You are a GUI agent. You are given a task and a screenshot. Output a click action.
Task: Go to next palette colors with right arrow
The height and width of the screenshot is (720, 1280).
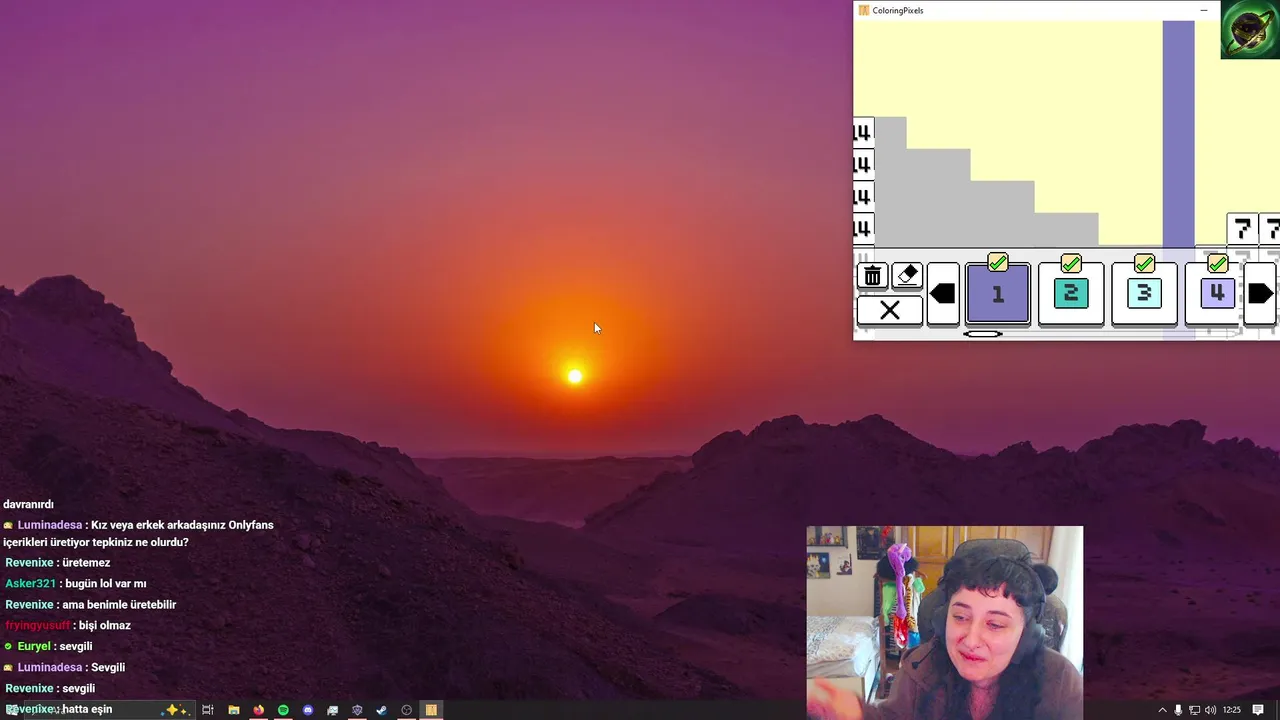(1260, 294)
